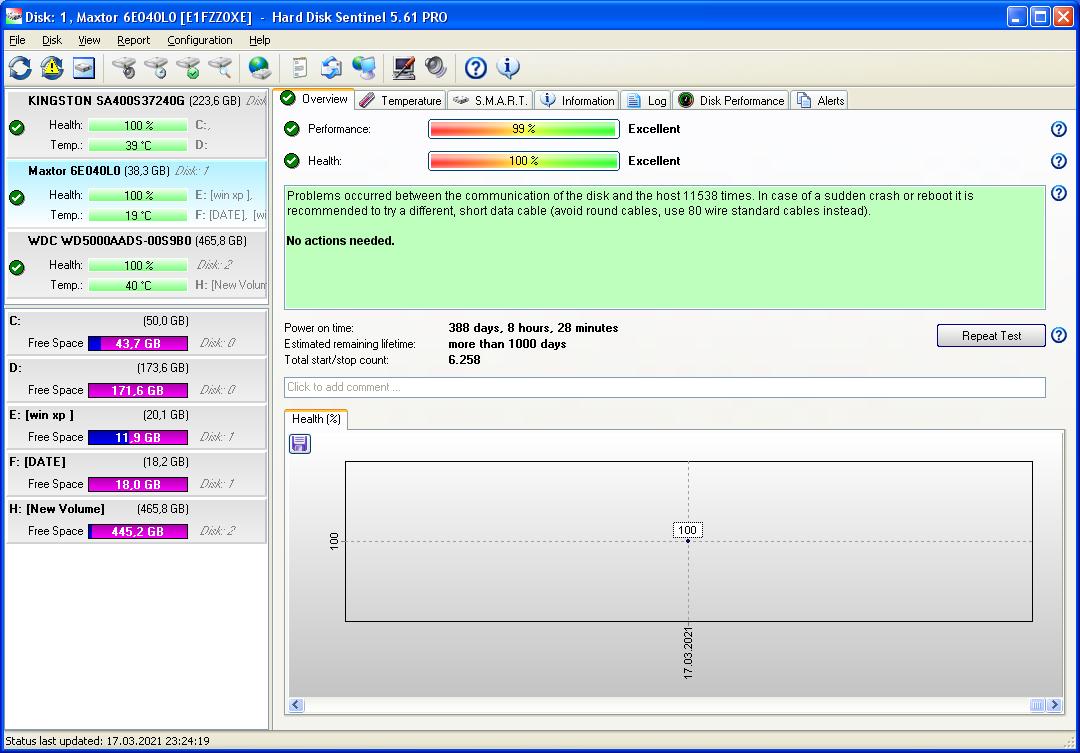Click the H: free space bar 445,2 GB

[x=138, y=531]
